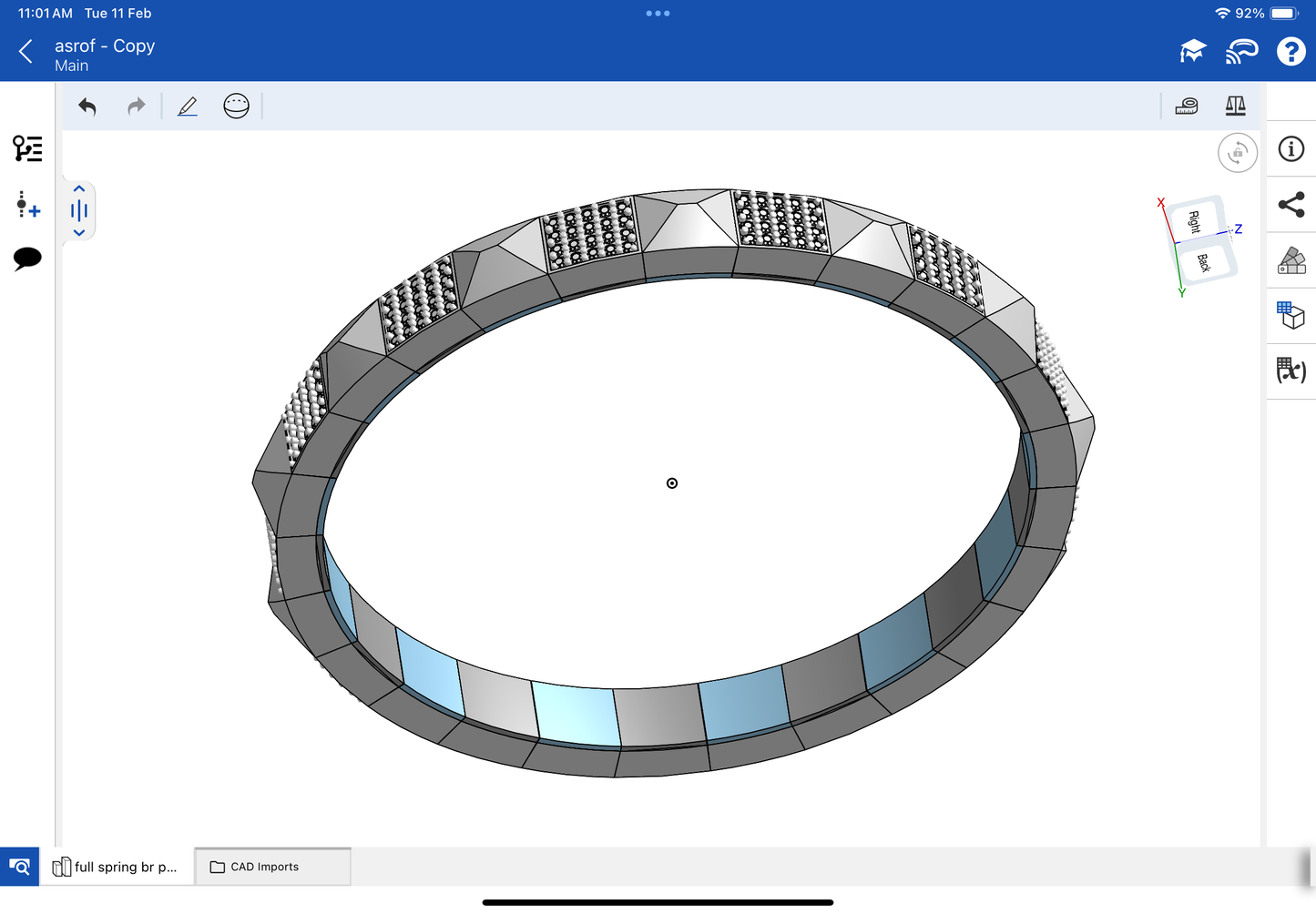Redo the previously undone action

tap(136, 107)
